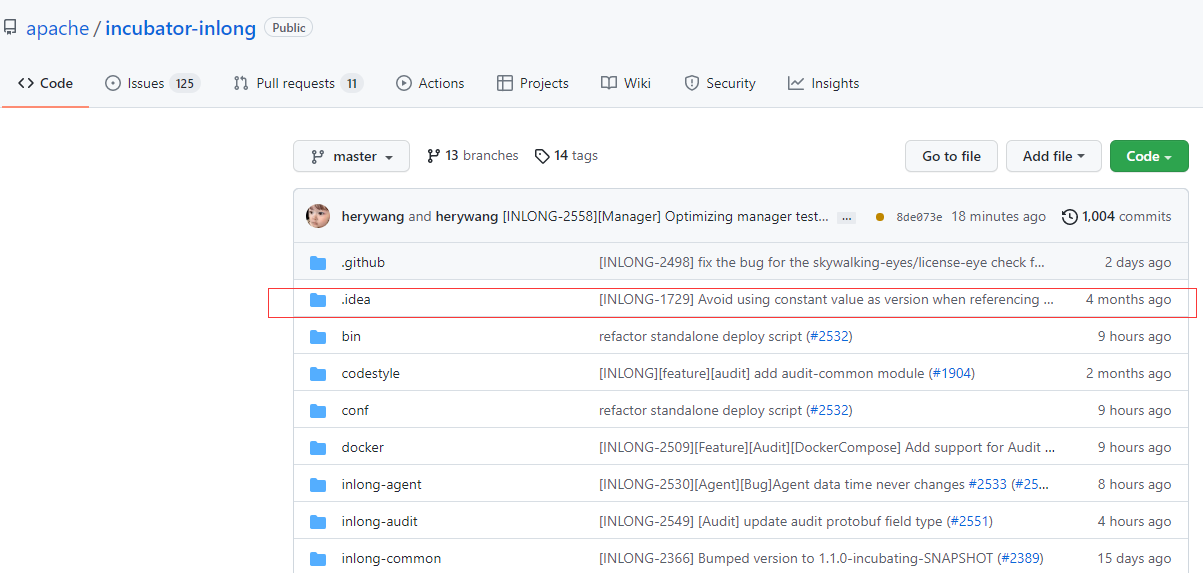Open the .github folder icon

coord(318,263)
